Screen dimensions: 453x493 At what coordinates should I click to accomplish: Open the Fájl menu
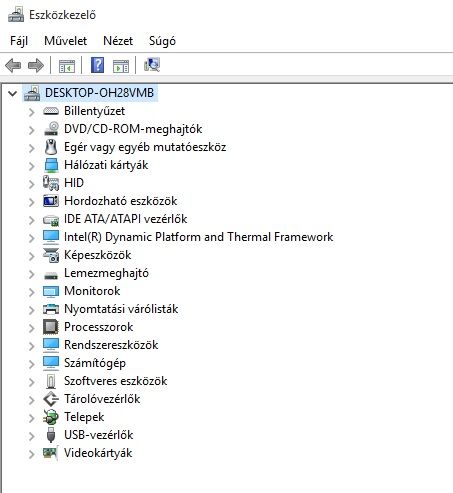pyautogui.click(x=19, y=41)
